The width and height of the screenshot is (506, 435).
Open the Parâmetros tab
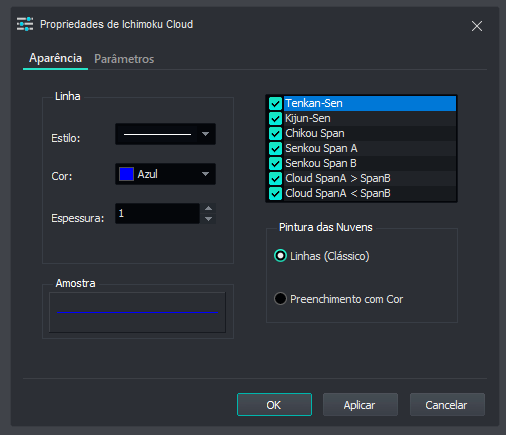point(124,59)
